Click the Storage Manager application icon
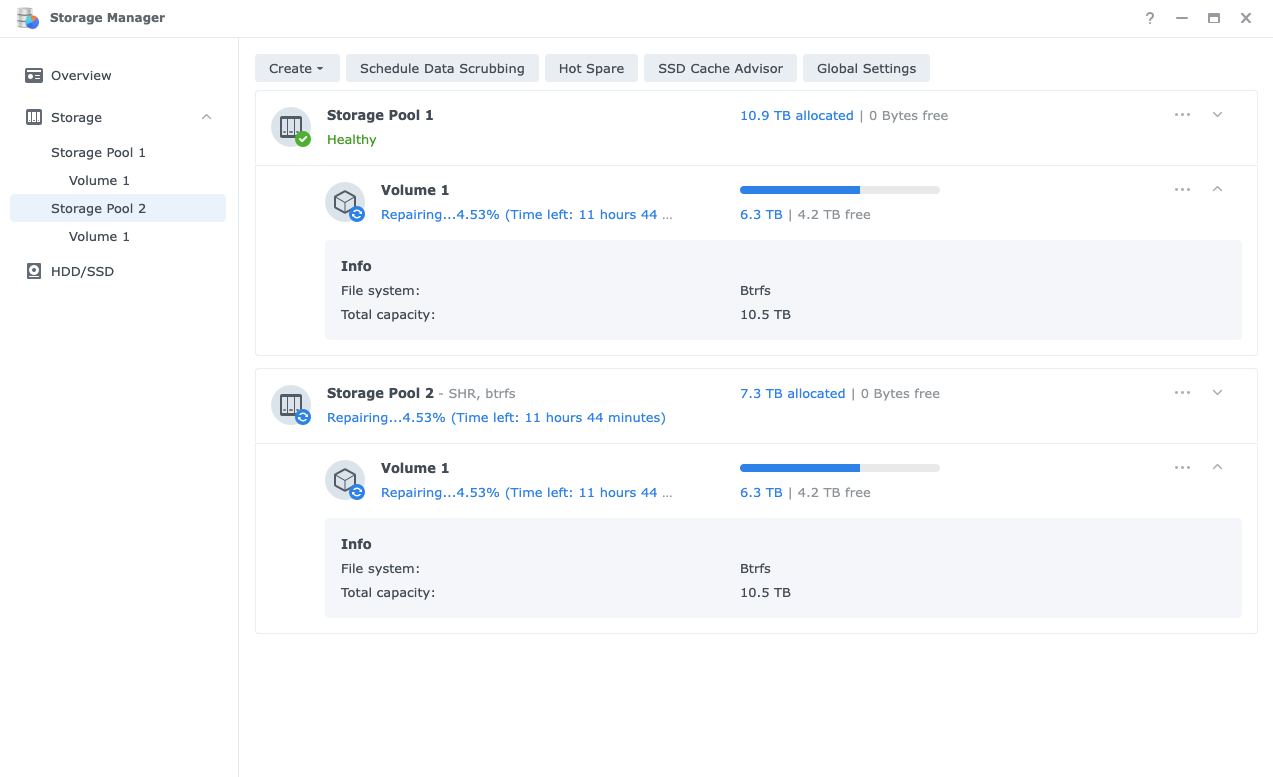Screen dimensions: 1273x777 point(28,17)
